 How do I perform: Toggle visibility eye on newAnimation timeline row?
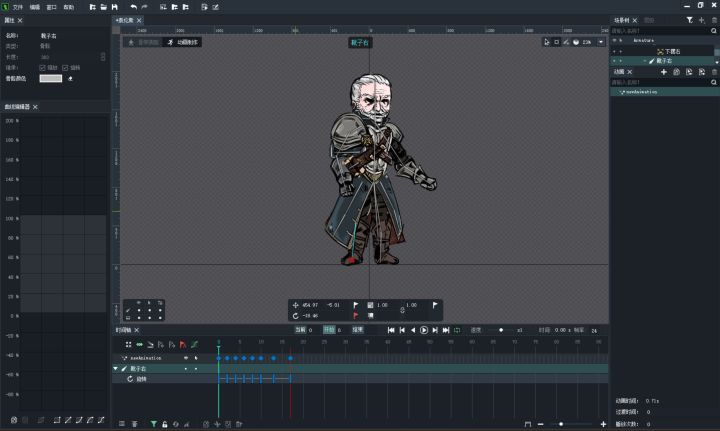click(x=185, y=357)
